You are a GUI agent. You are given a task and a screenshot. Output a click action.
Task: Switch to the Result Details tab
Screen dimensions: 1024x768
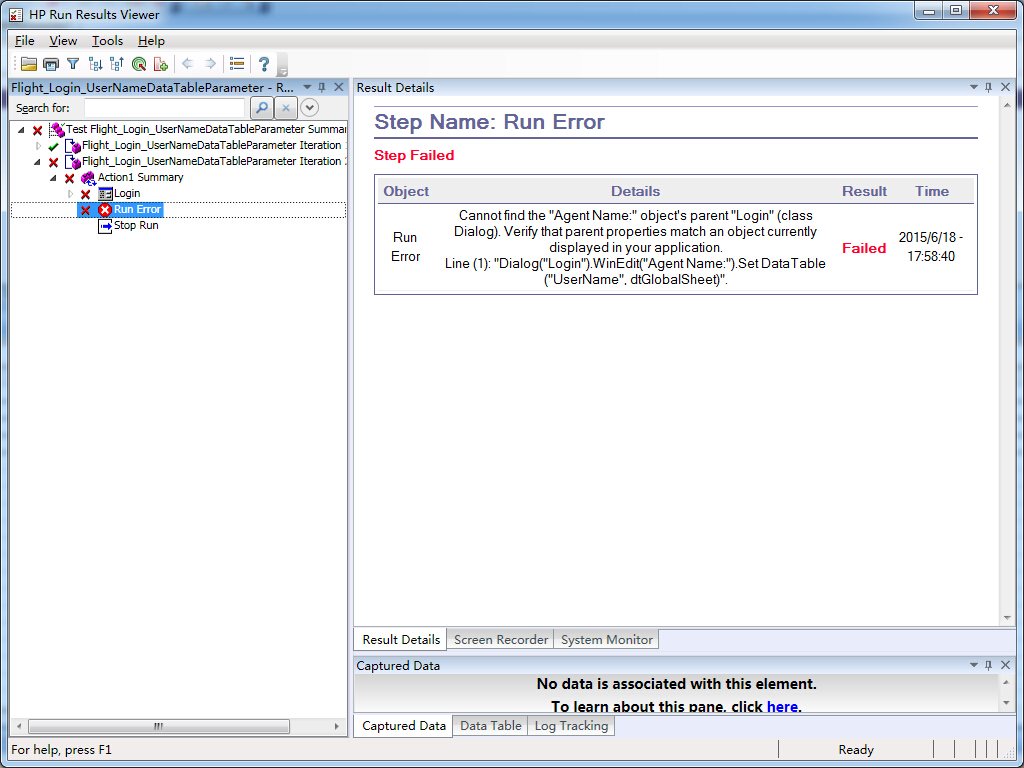point(401,639)
